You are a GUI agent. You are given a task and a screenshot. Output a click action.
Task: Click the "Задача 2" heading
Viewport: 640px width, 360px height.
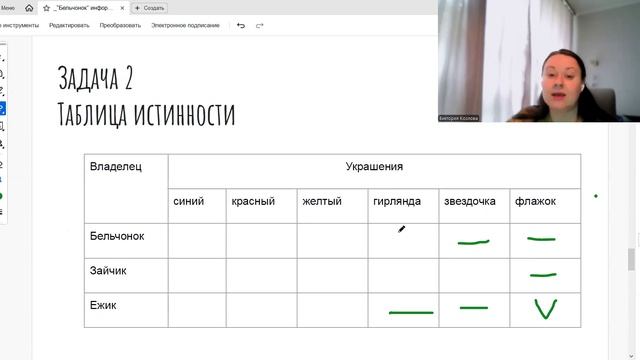[96, 78]
